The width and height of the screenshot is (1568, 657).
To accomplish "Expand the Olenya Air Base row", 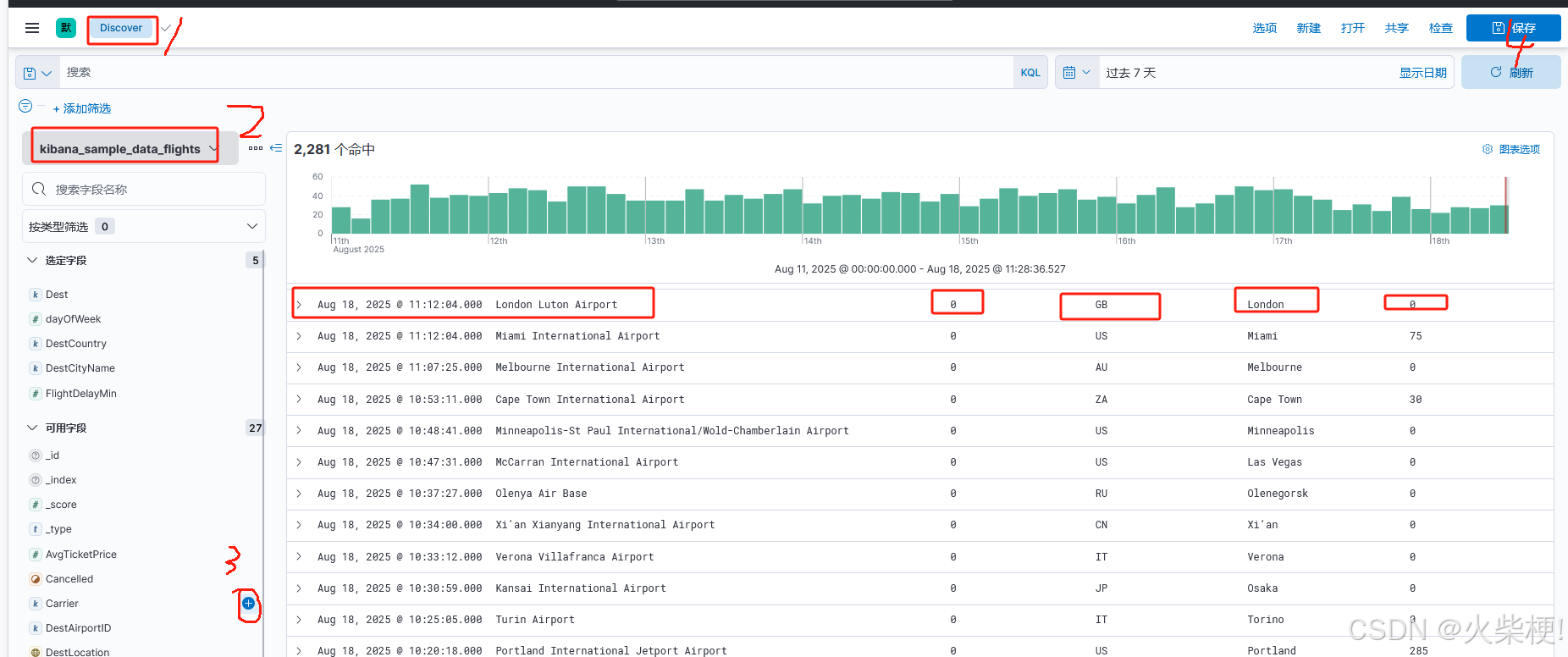I will tap(299, 494).
